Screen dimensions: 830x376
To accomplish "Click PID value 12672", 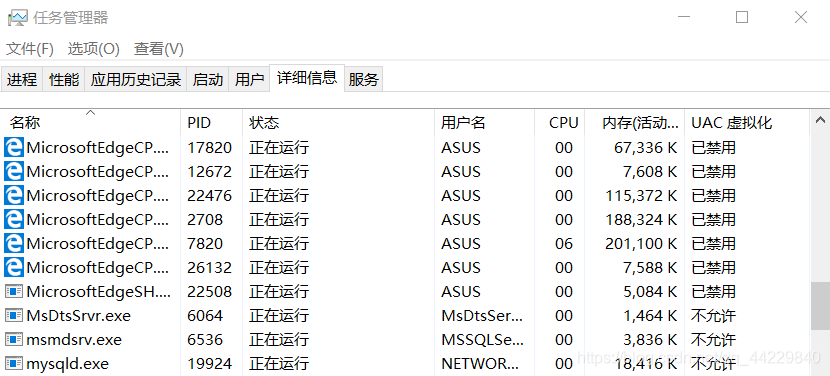I will (210, 172).
